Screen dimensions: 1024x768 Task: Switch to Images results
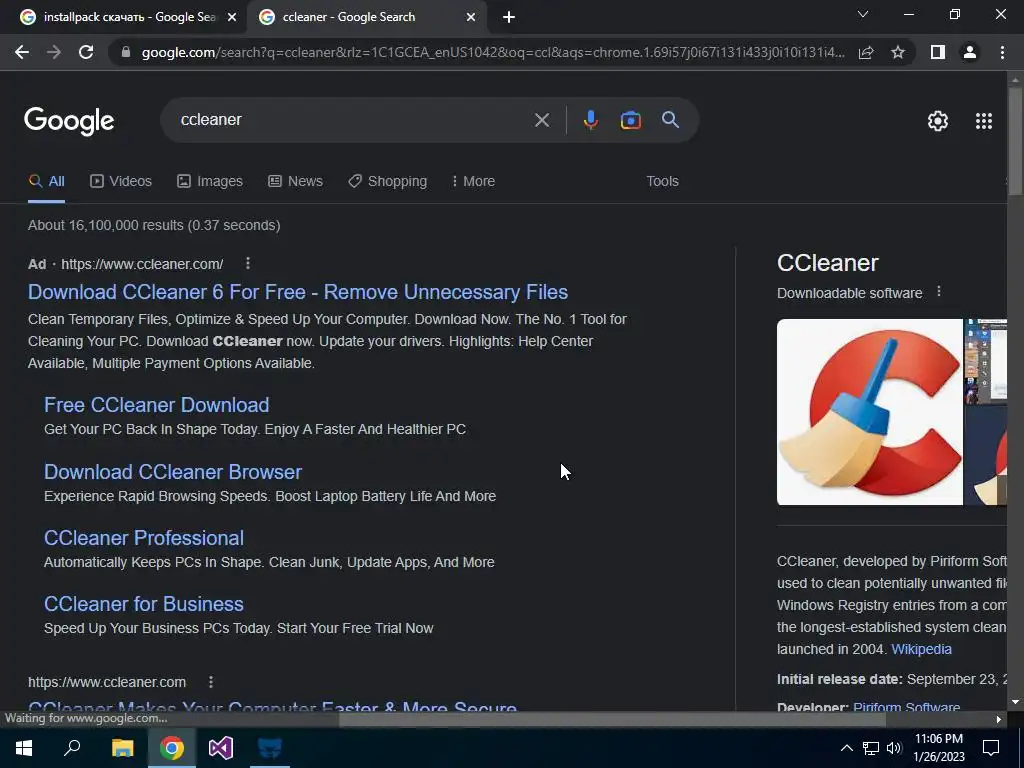pyautogui.click(x=210, y=182)
